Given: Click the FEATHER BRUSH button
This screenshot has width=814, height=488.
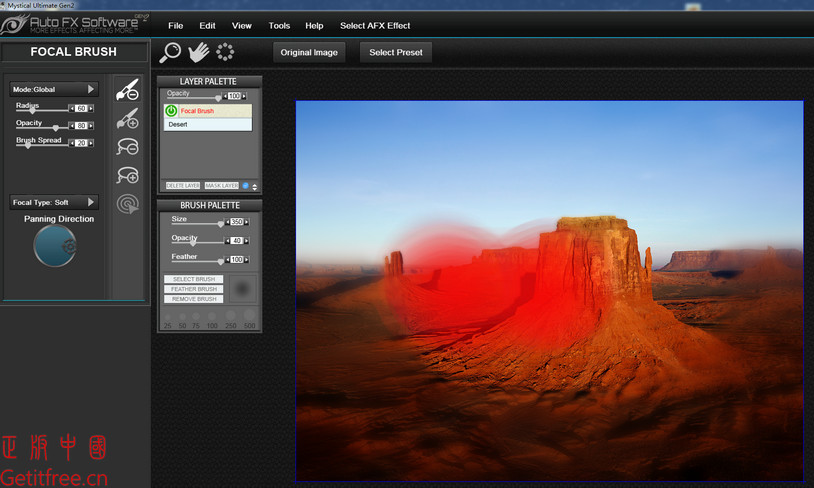Looking at the screenshot, I should 194,289.
